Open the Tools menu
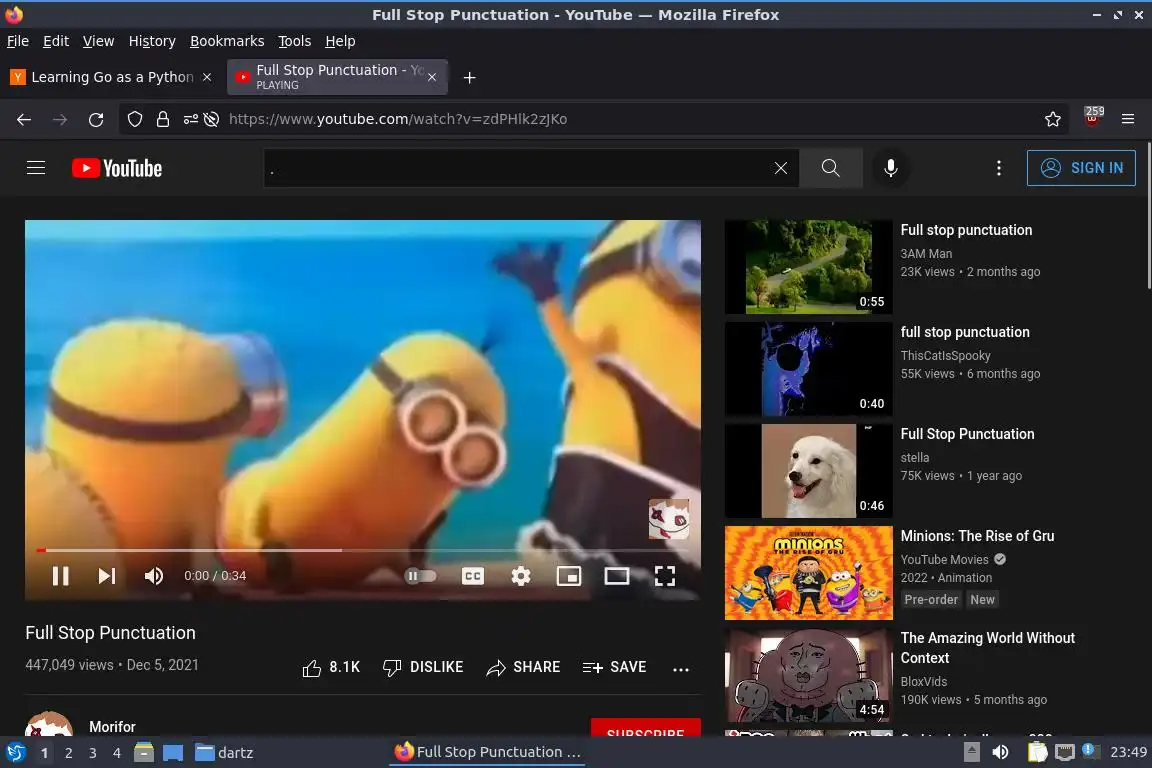 pos(295,41)
